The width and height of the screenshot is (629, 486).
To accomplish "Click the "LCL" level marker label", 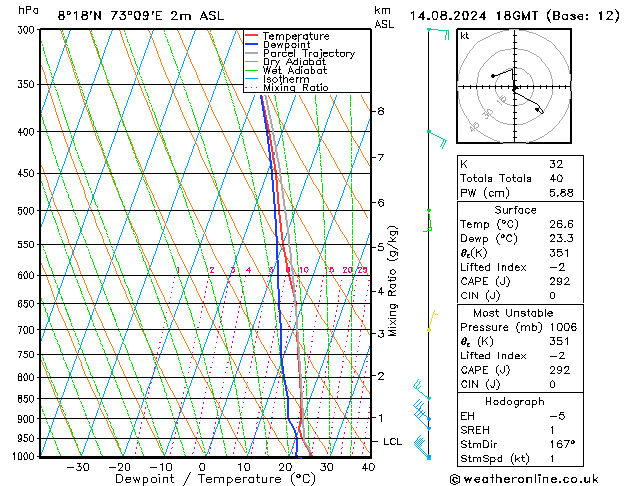I will [392, 441].
